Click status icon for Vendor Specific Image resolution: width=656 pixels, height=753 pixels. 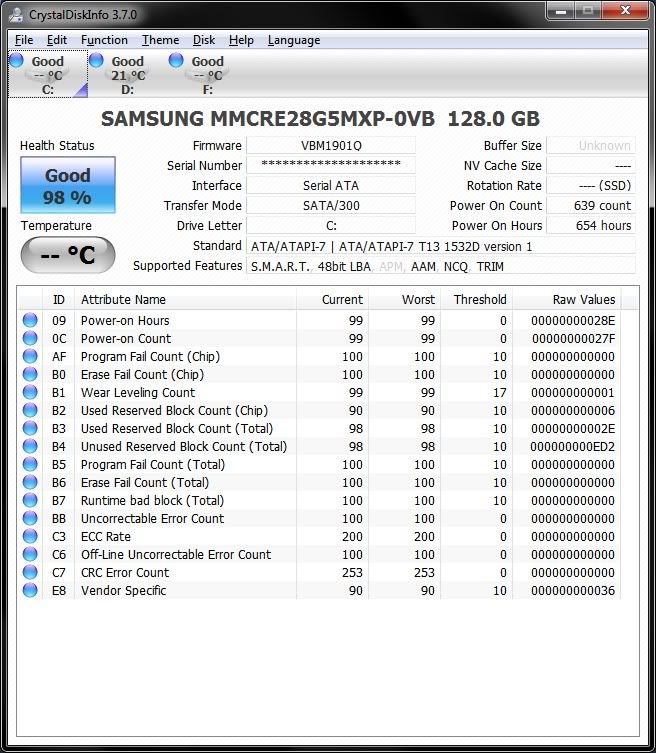click(x=30, y=591)
